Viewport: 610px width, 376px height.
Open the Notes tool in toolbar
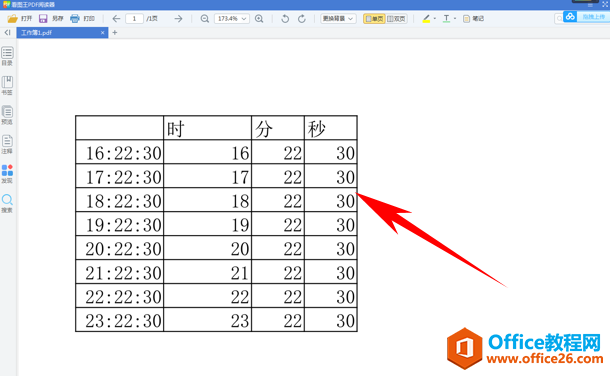click(x=473, y=18)
